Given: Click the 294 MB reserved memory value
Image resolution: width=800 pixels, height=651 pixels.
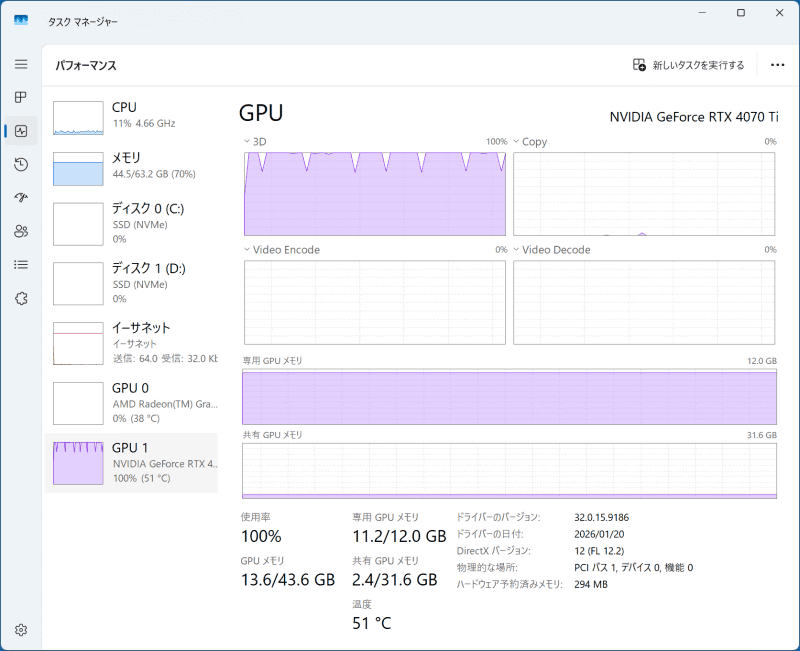Looking at the screenshot, I should [x=591, y=584].
